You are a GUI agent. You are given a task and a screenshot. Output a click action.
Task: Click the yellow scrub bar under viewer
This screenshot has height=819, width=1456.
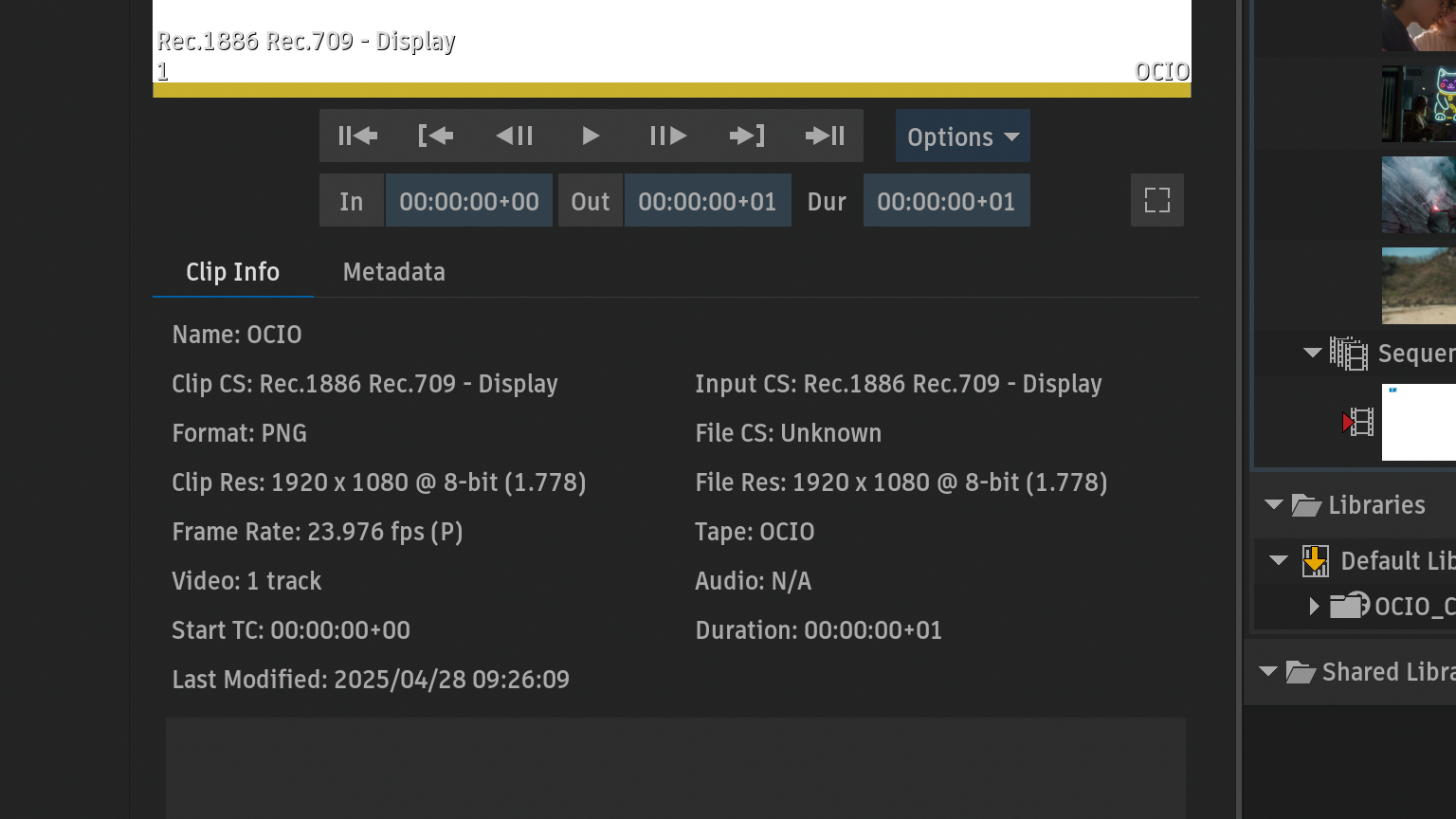pyautogui.click(x=671, y=90)
